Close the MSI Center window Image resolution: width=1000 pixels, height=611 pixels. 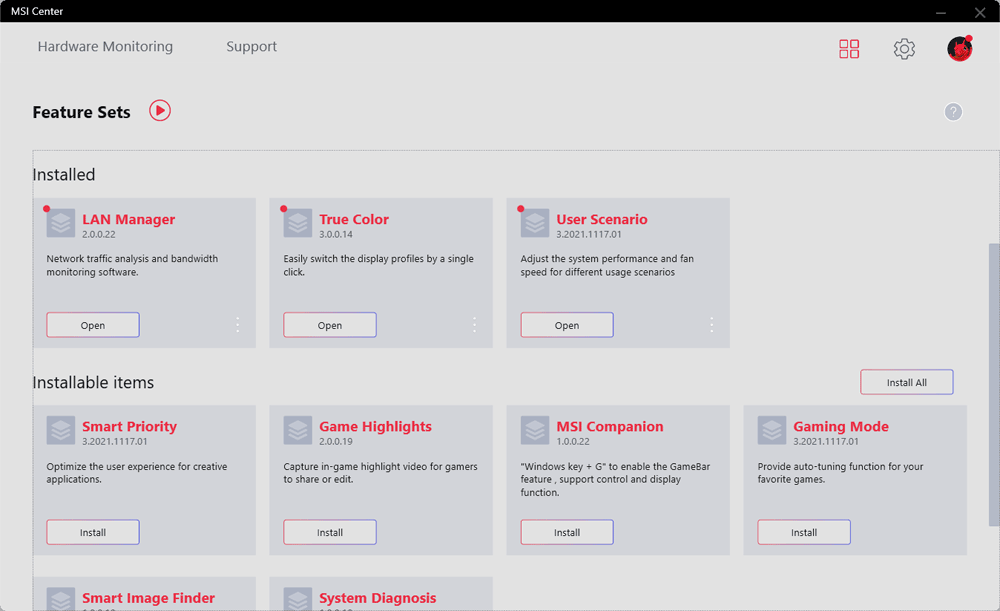(980, 11)
